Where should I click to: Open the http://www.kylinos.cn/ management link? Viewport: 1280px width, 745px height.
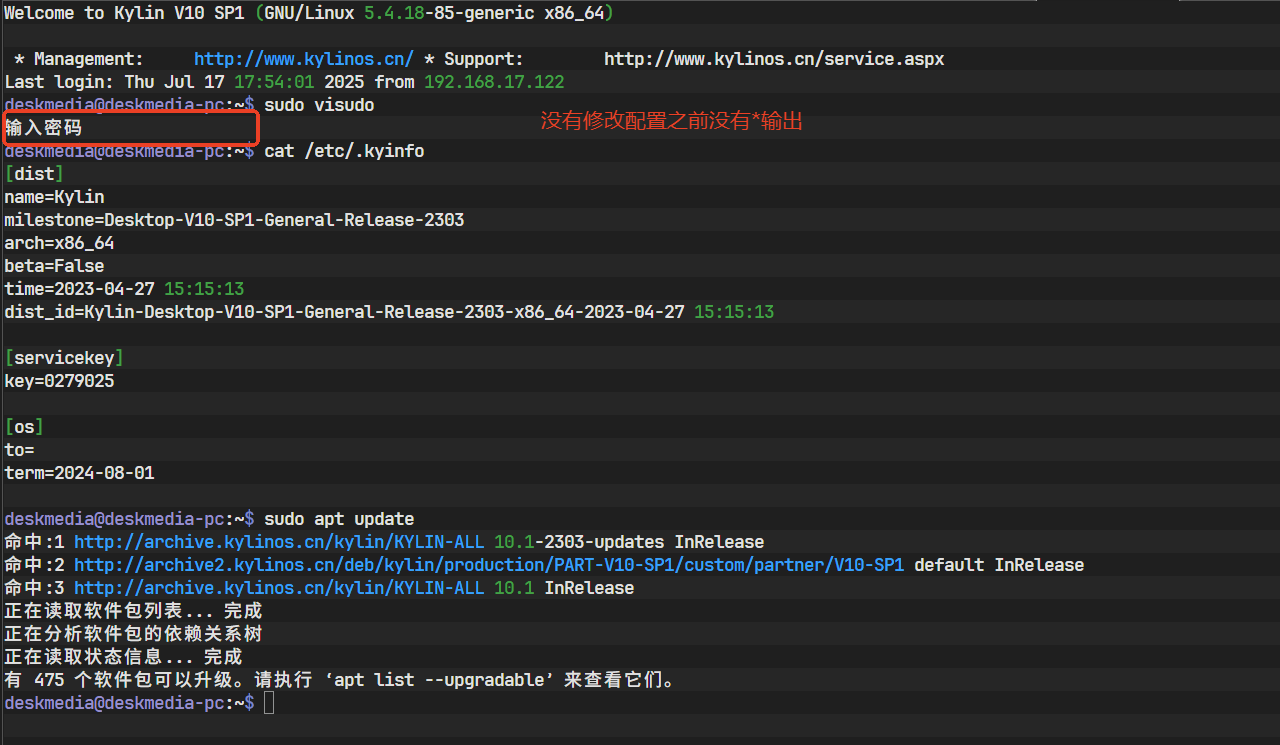(x=304, y=59)
